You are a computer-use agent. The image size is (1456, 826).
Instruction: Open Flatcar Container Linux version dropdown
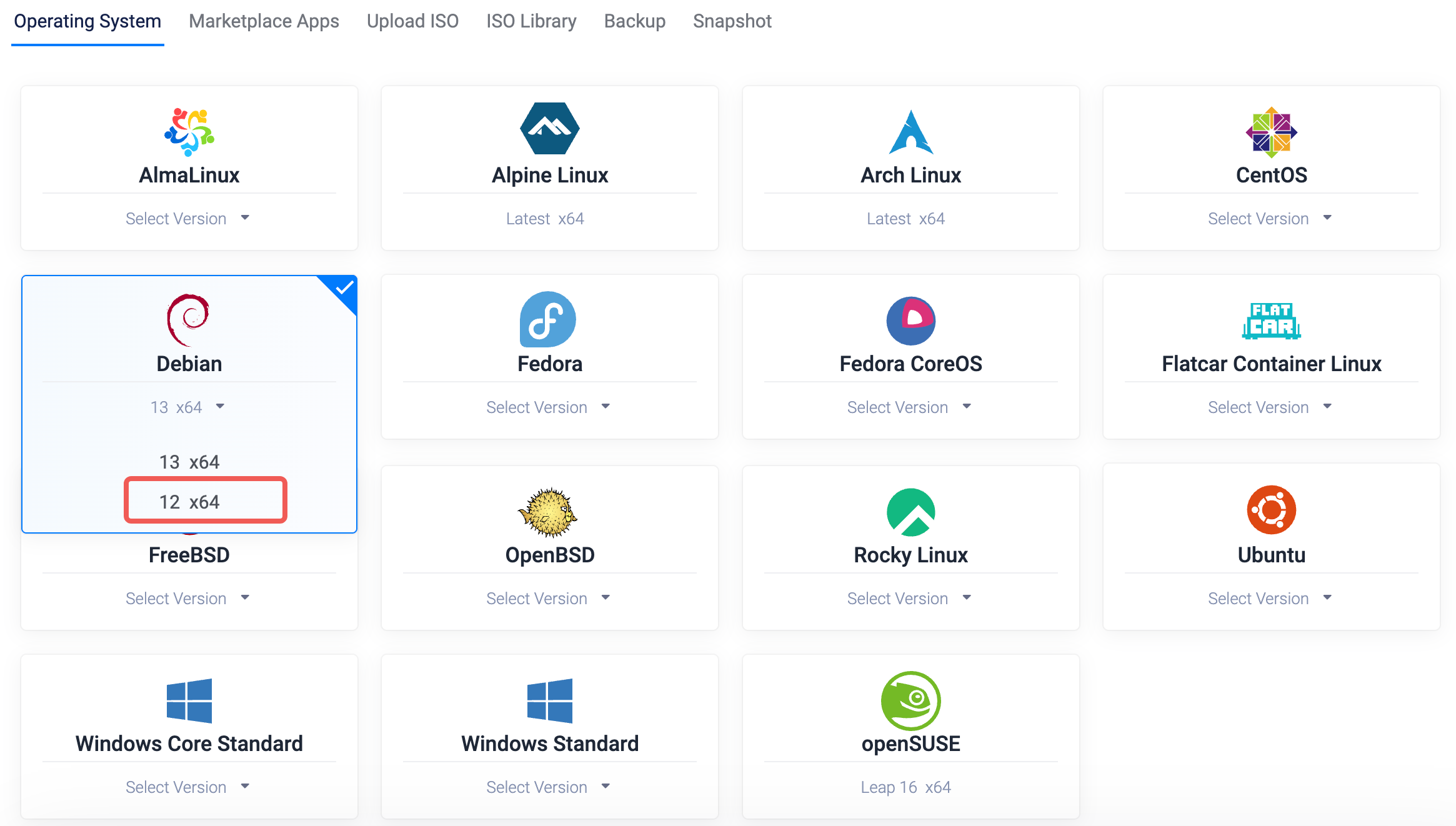1270,407
